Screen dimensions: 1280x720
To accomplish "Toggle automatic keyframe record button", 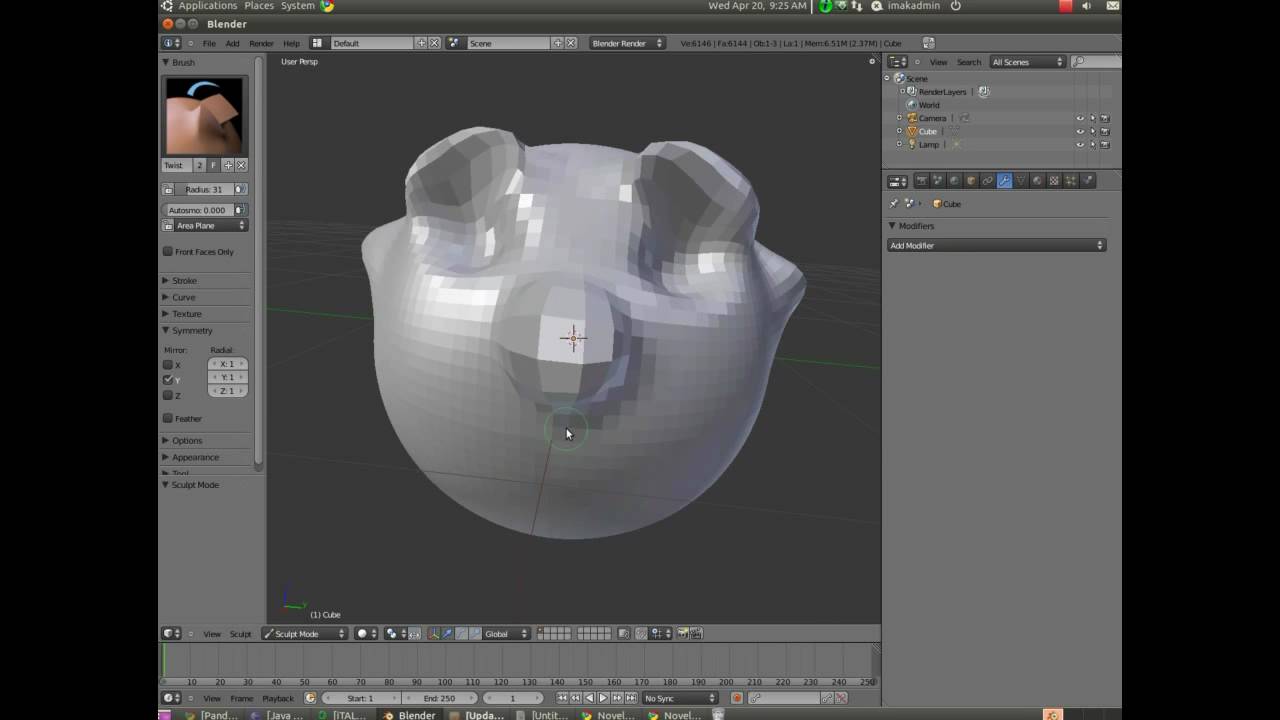I will (x=737, y=698).
